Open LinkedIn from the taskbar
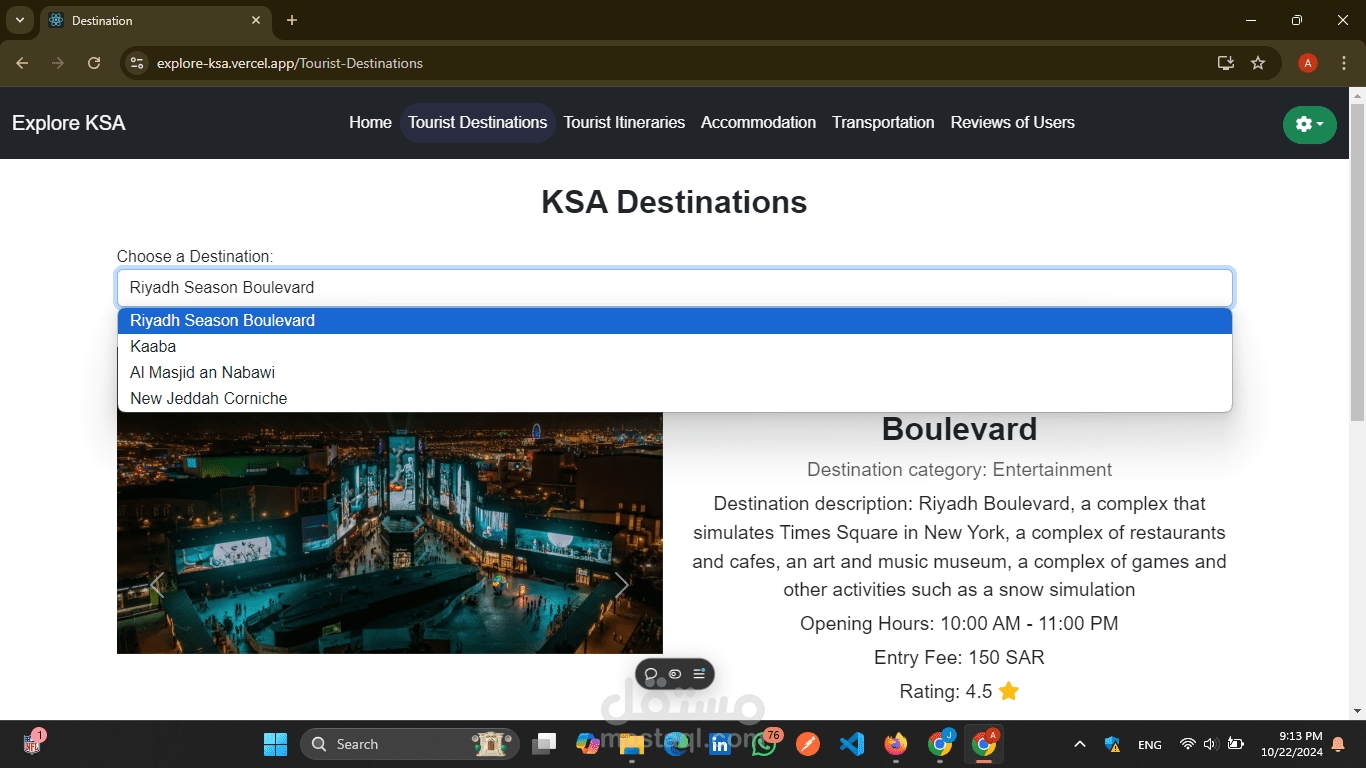 [719, 744]
